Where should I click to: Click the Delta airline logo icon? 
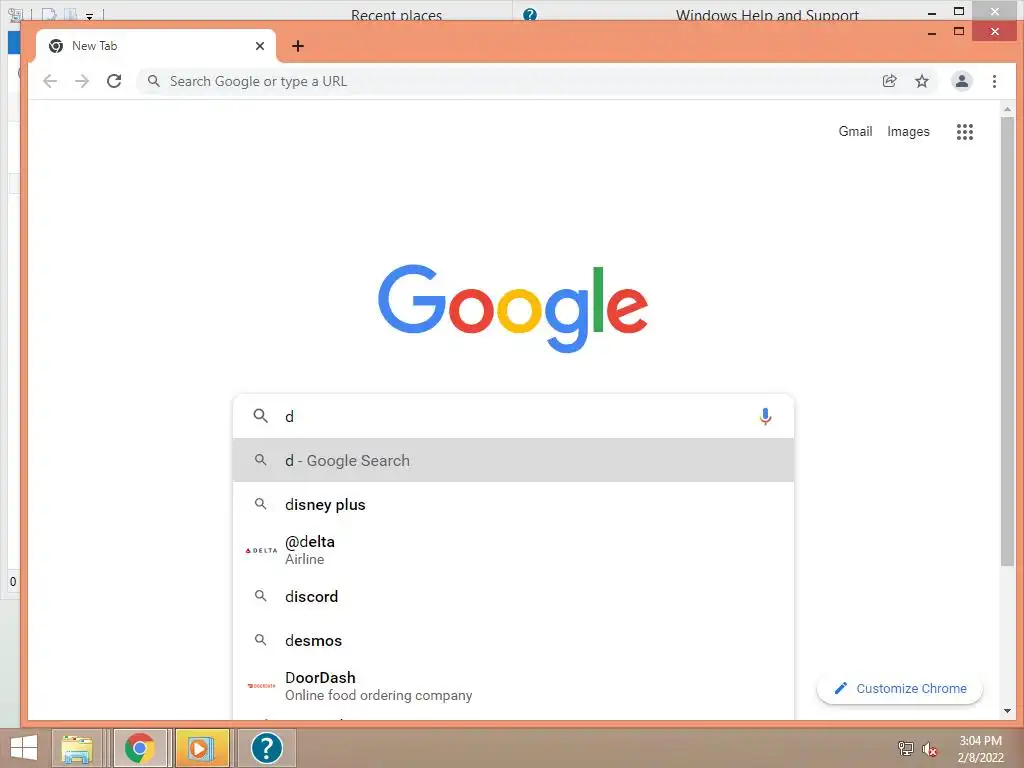coord(261,551)
